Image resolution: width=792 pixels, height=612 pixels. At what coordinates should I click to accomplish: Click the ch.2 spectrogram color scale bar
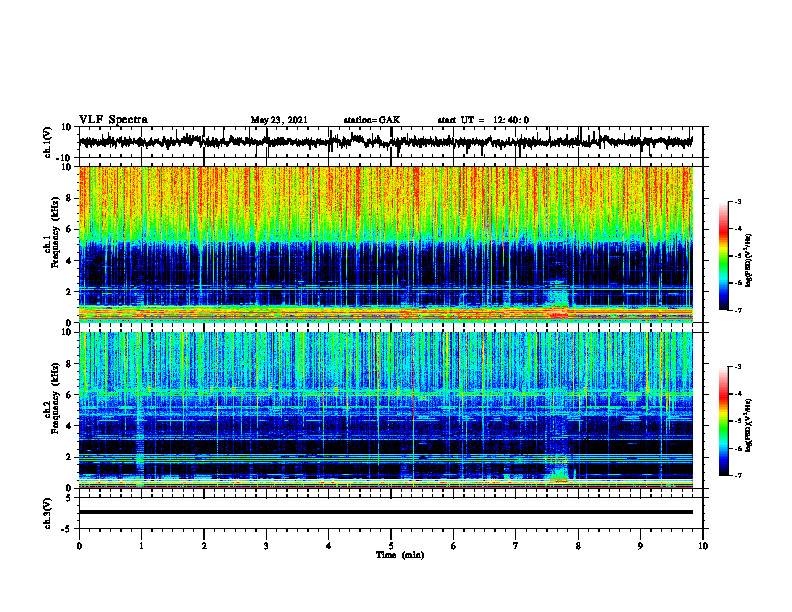coord(724,421)
